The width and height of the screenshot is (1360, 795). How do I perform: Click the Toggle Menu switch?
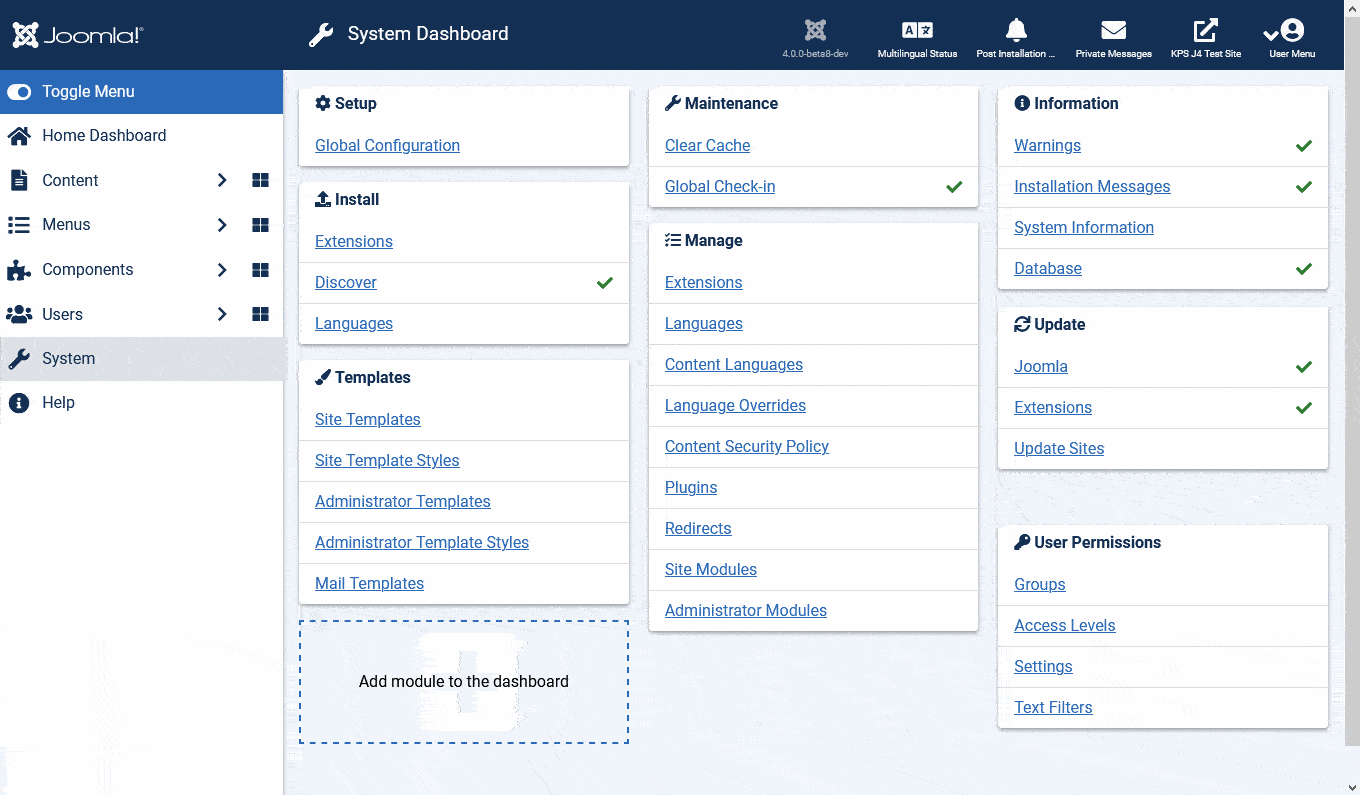(x=20, y=91)
